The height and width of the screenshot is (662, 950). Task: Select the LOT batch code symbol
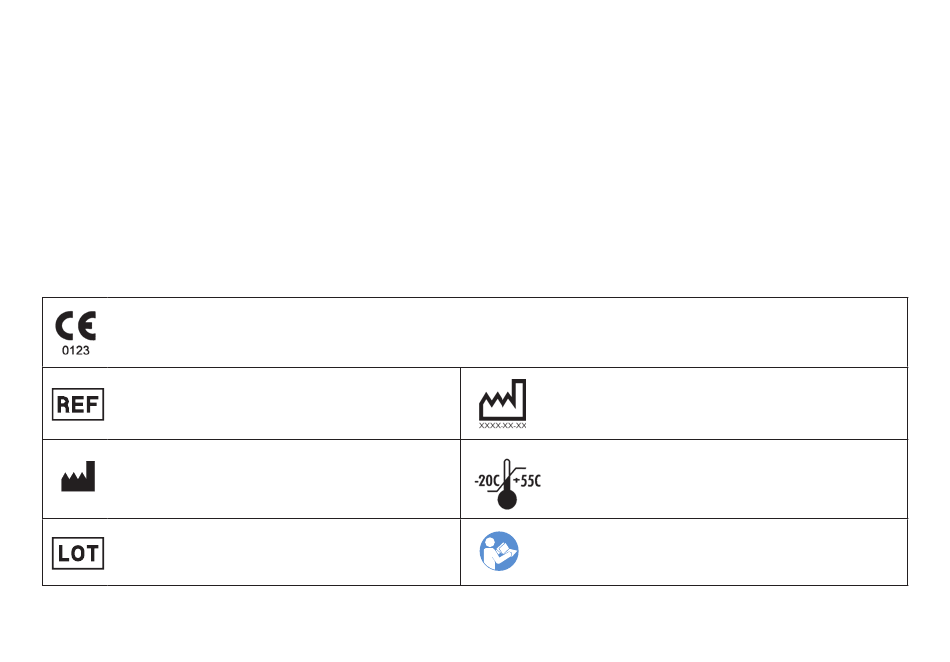click(78, 553)
